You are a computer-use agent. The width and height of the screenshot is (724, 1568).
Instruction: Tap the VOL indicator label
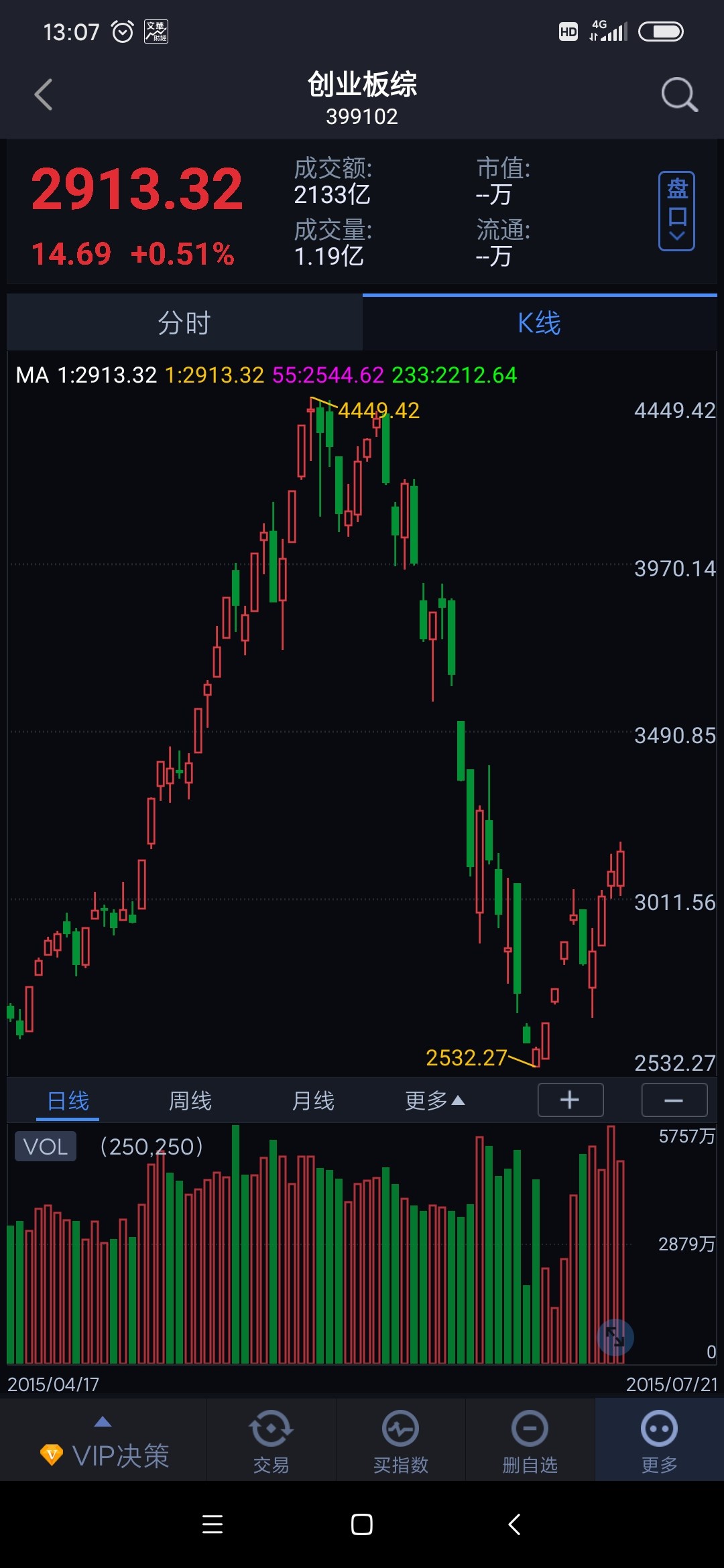tap(46, 1147)
